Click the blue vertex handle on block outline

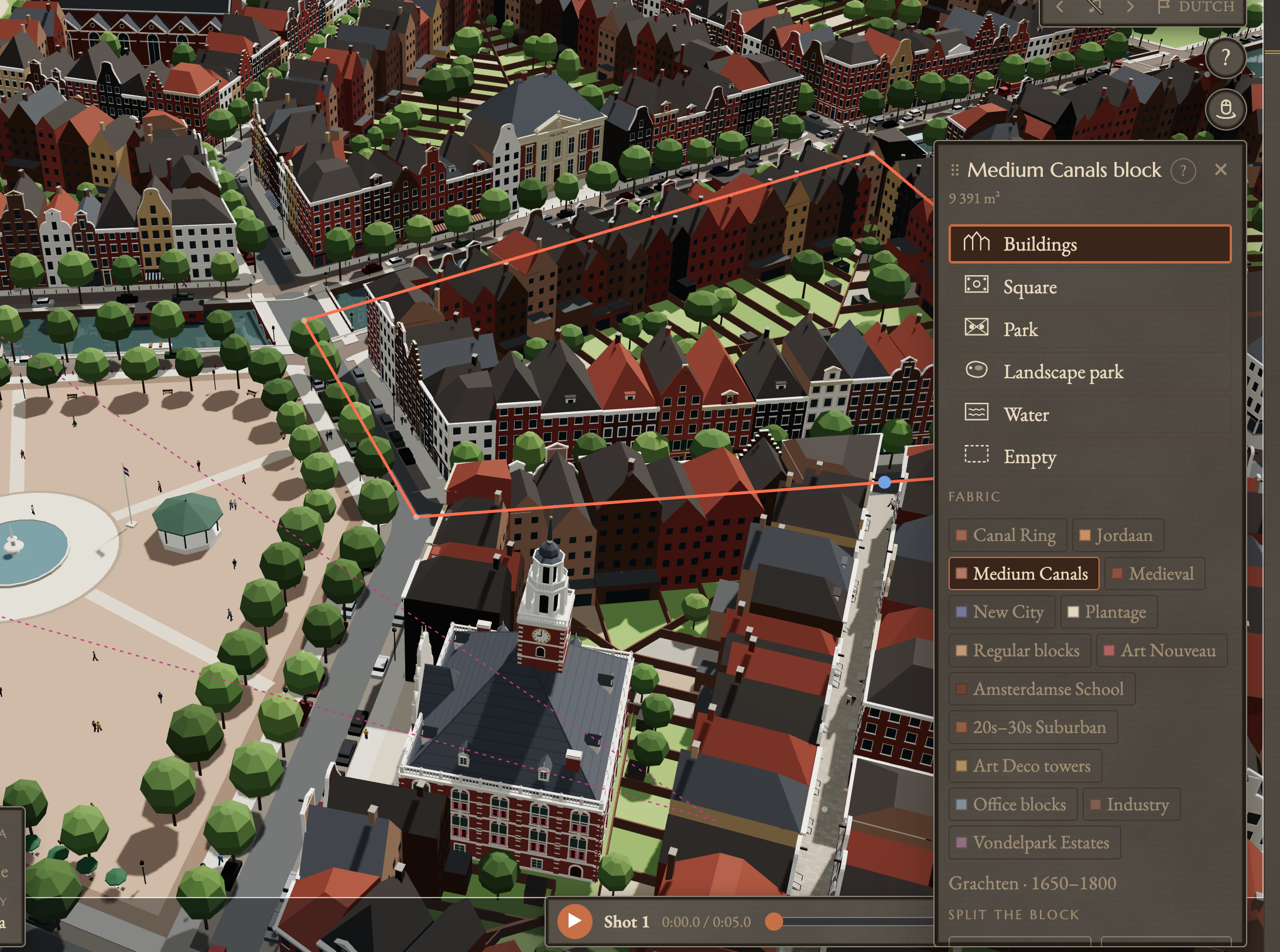click(x=884, y=482)
